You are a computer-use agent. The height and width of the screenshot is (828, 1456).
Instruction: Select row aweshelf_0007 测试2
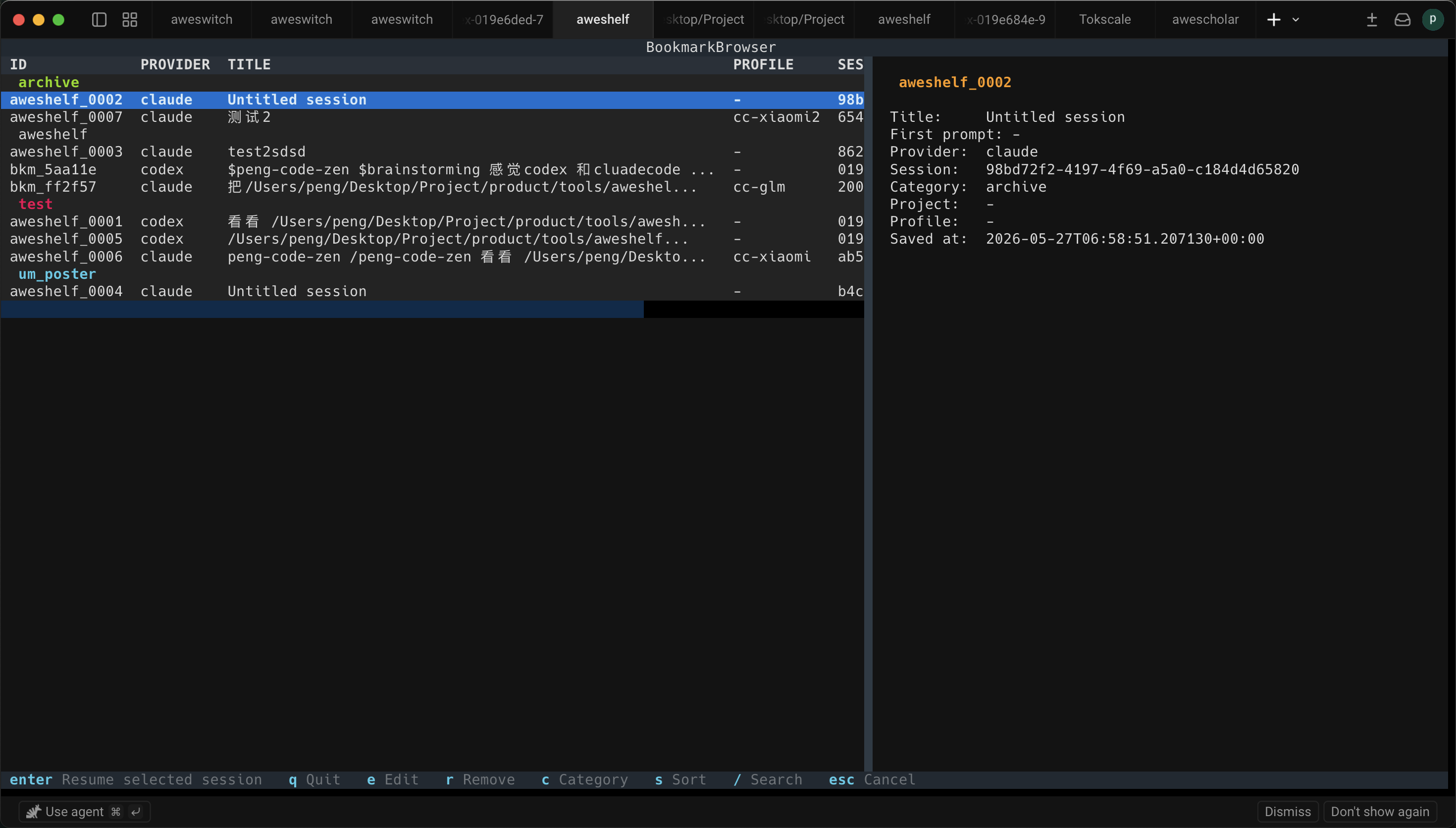click(x=432, y=117)
